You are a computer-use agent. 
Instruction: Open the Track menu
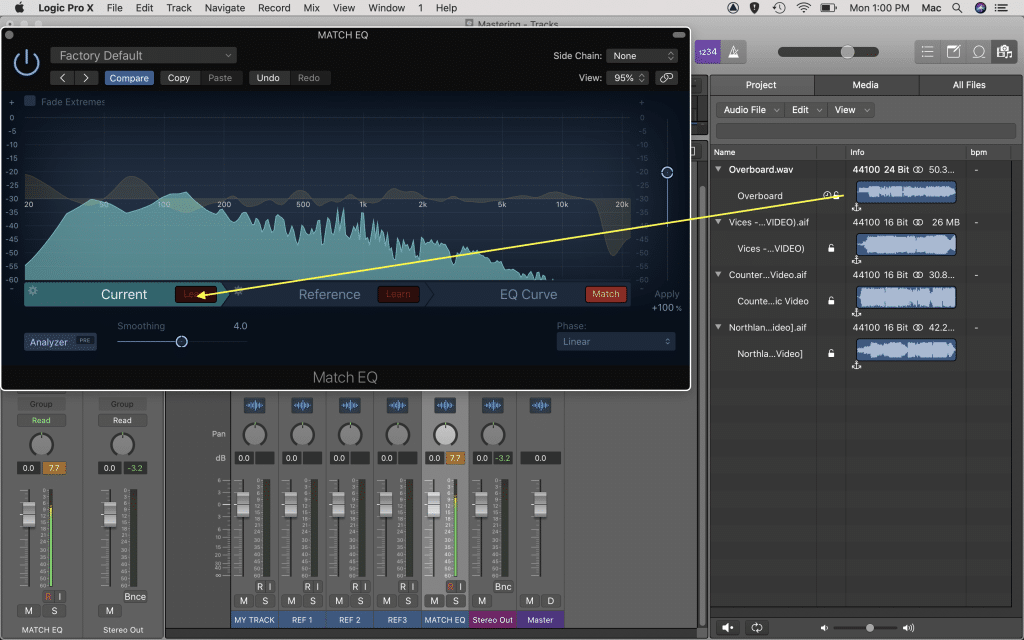178,8
